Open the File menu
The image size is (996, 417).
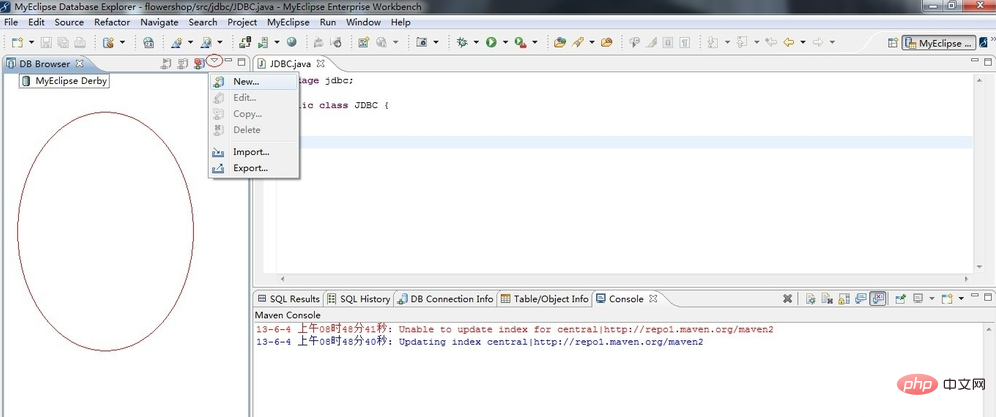pos(11,22)
